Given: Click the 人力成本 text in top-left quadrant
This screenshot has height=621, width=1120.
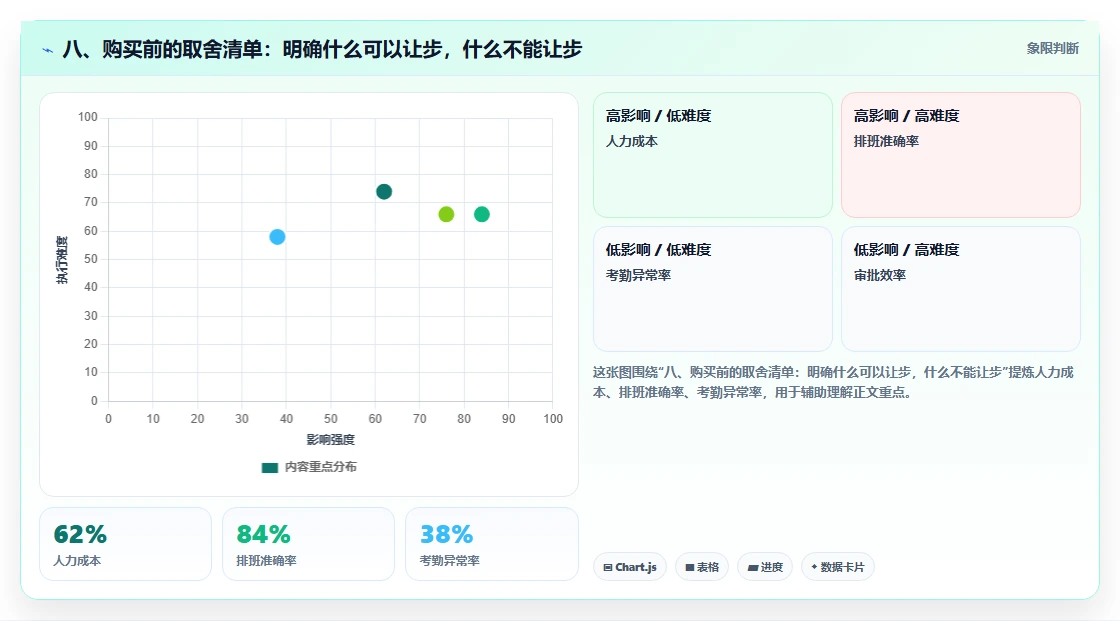Looking at the screenshot, I should coord(631,141).
